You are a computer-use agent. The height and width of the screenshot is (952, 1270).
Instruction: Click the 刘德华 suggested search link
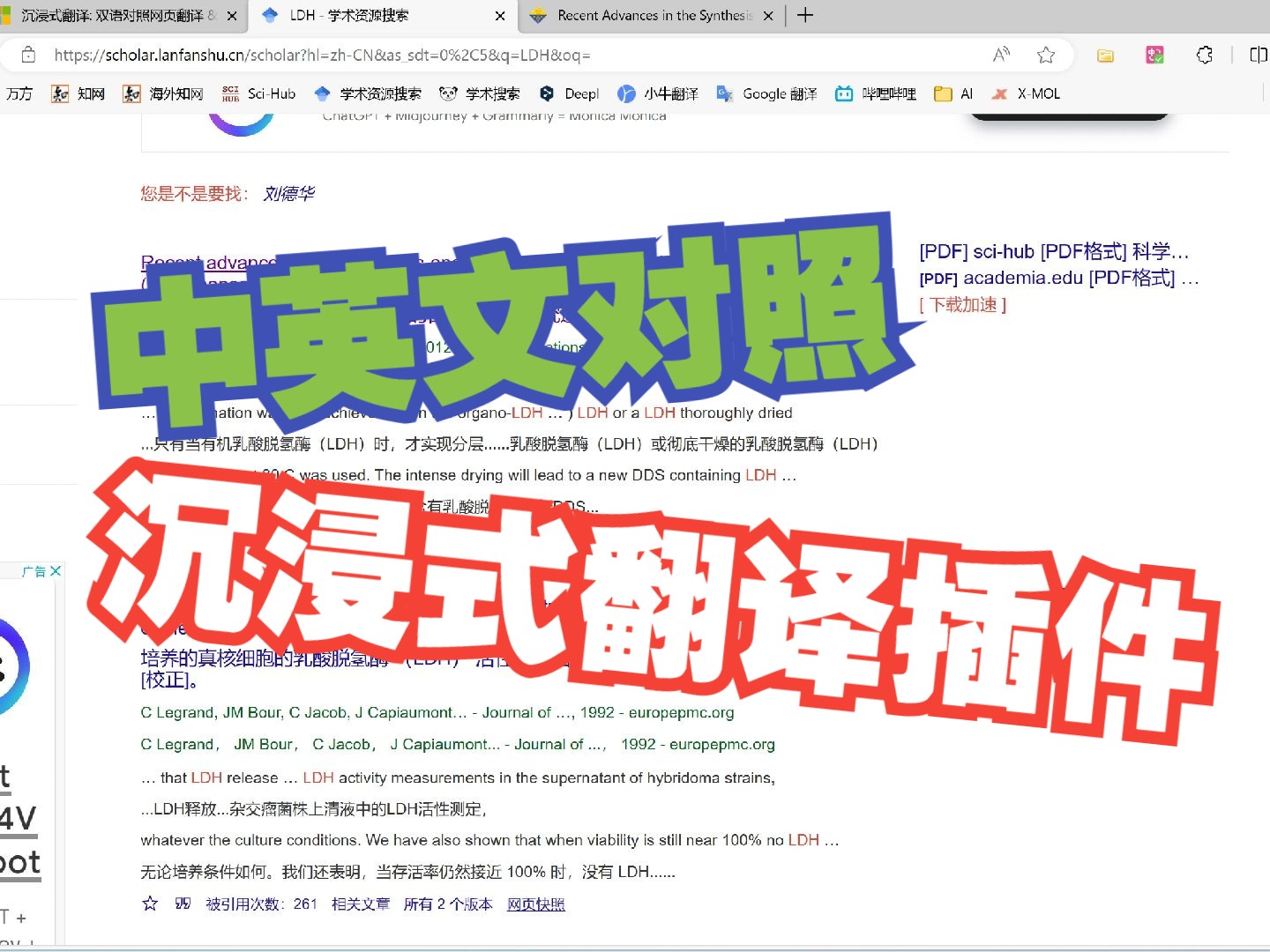click(288, 193)
